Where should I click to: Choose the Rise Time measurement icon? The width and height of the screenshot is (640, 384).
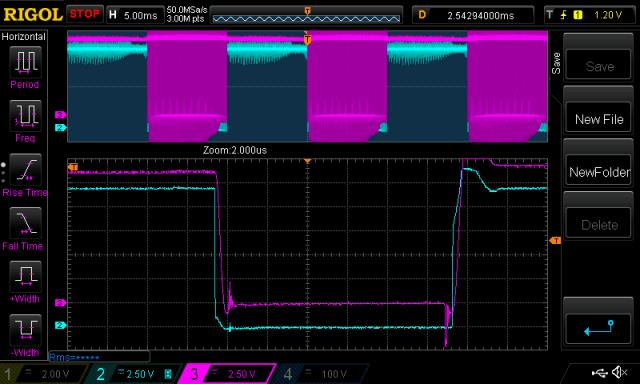pos(25,169)
